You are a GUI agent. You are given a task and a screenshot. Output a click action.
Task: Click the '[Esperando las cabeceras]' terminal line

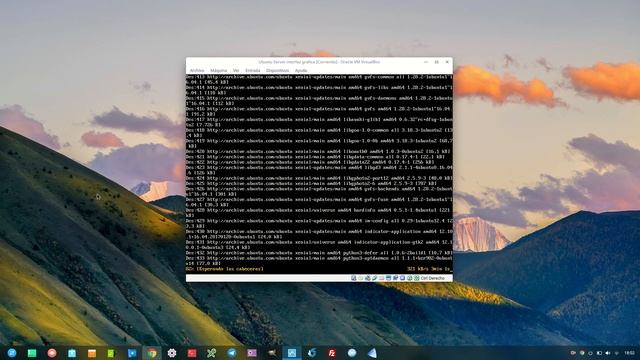pyautogui.click(x=230, y=269)
